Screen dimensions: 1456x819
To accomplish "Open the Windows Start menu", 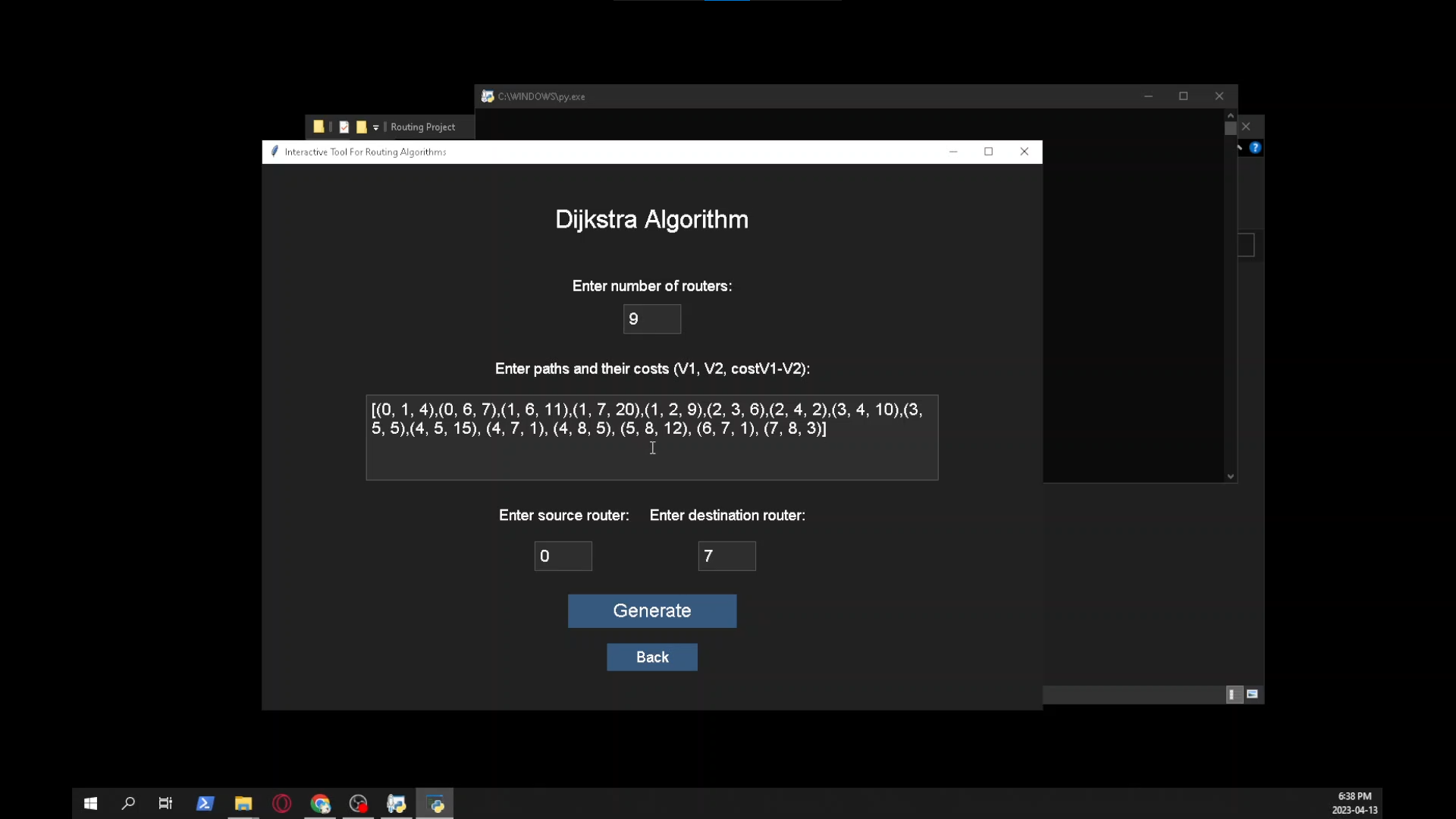I will pos(90,803).
